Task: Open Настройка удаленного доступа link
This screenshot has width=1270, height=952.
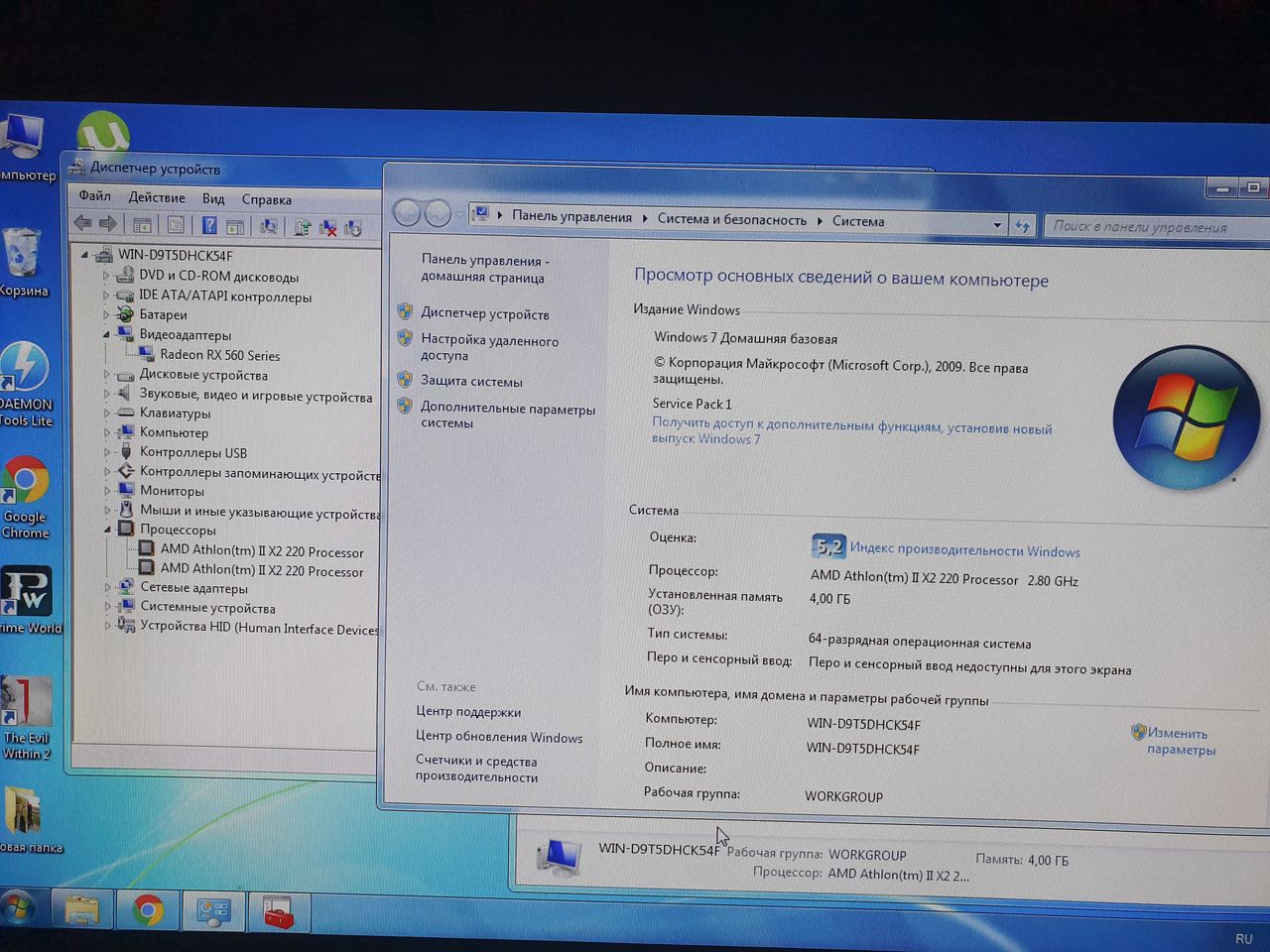Action: (489, 347)
